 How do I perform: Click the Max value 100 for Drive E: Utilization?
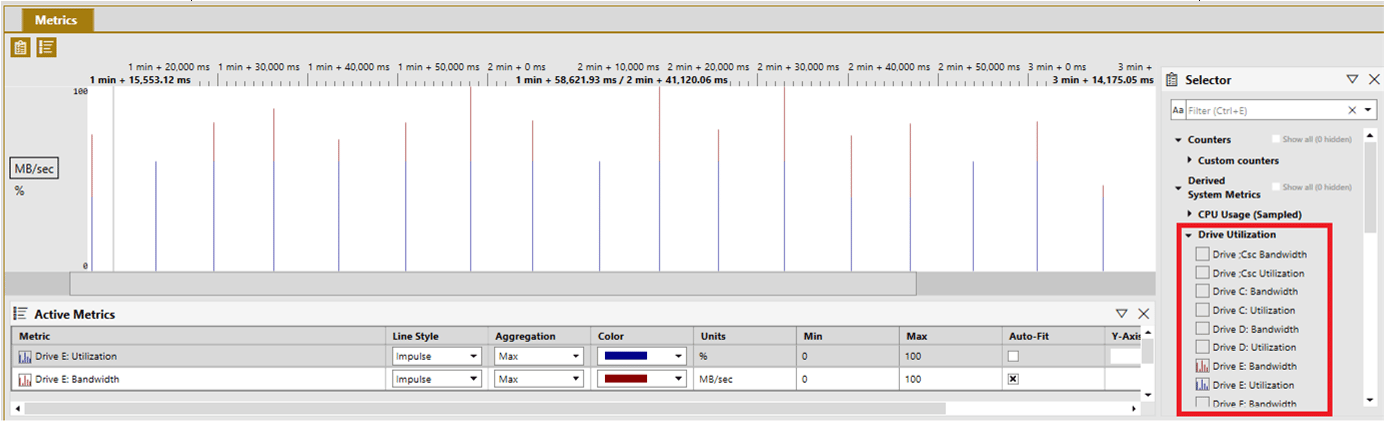(x=914, y=356)
